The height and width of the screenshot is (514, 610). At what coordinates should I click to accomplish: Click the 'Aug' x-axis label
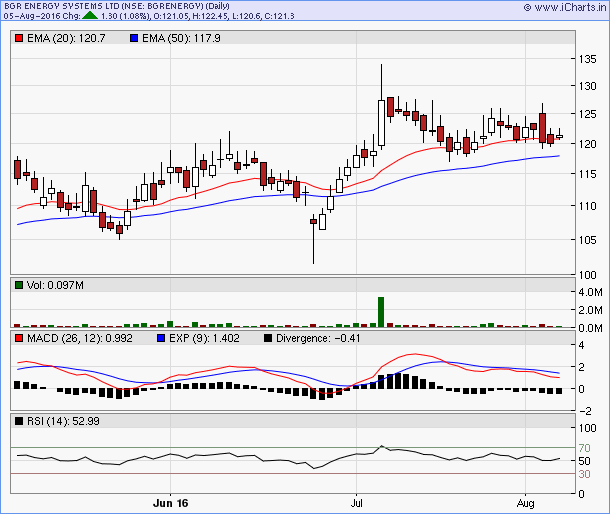coord(526,503)
